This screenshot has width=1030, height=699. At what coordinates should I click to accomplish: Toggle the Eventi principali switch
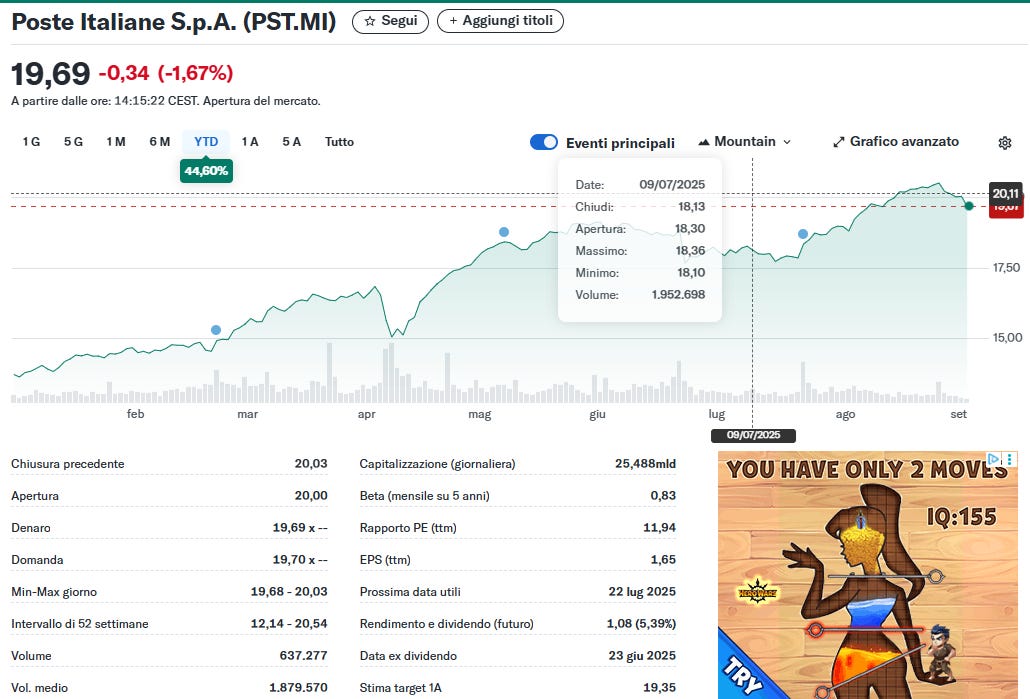coord(544,142)
